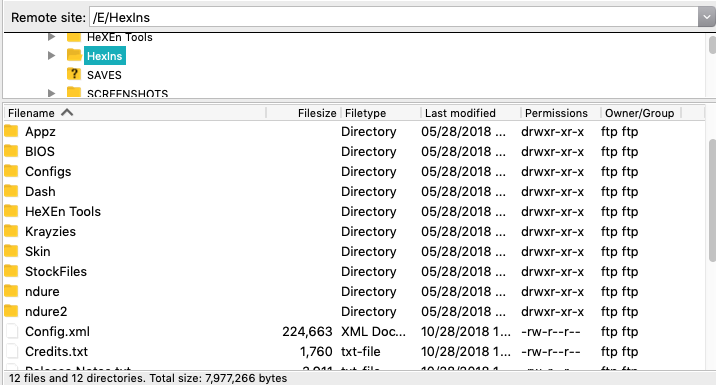Click the 1,760 filesize value
This screenshot has width=716, height=385.
(x=316, y=352)
